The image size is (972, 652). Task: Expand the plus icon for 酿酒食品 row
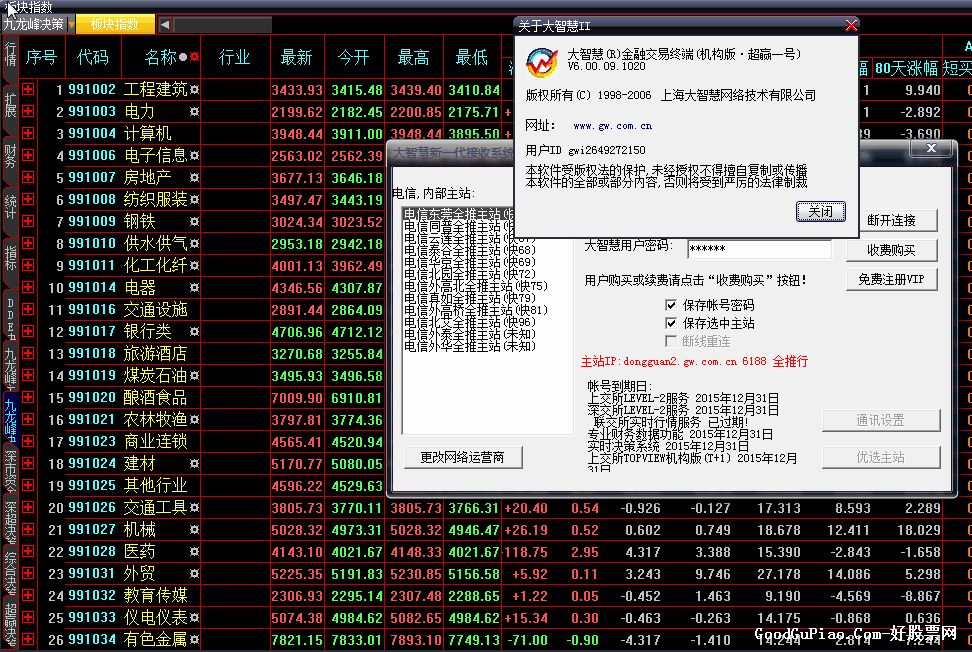pos(28,397)
